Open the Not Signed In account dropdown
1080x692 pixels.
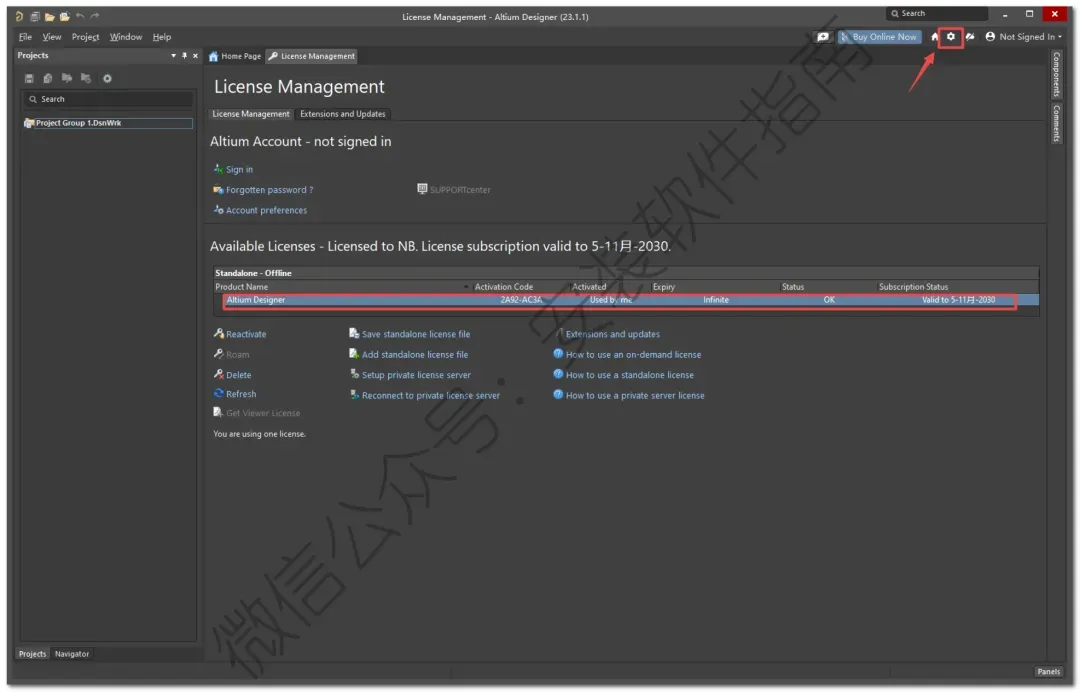(1024, 36)
